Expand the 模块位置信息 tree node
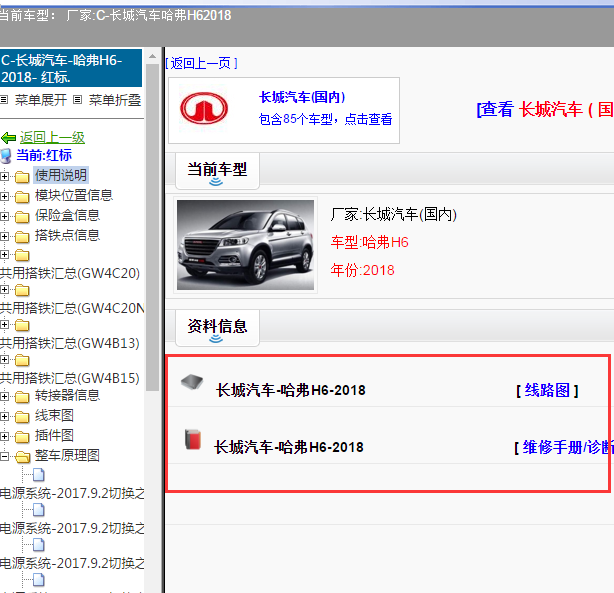Image resolution: width=614 pixels, height=593 pixels. pyautogui.click(x=4, y=196)
